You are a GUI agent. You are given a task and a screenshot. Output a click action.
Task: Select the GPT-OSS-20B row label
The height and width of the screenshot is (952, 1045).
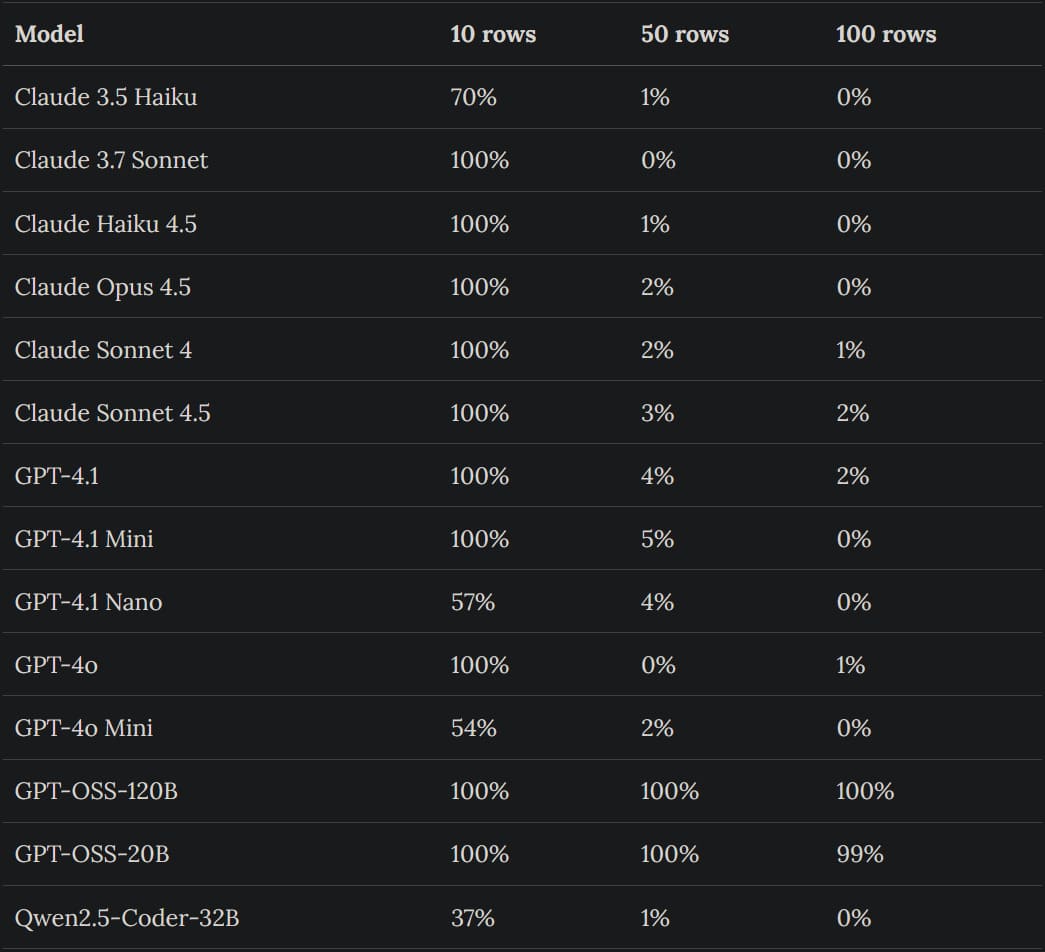92,854
